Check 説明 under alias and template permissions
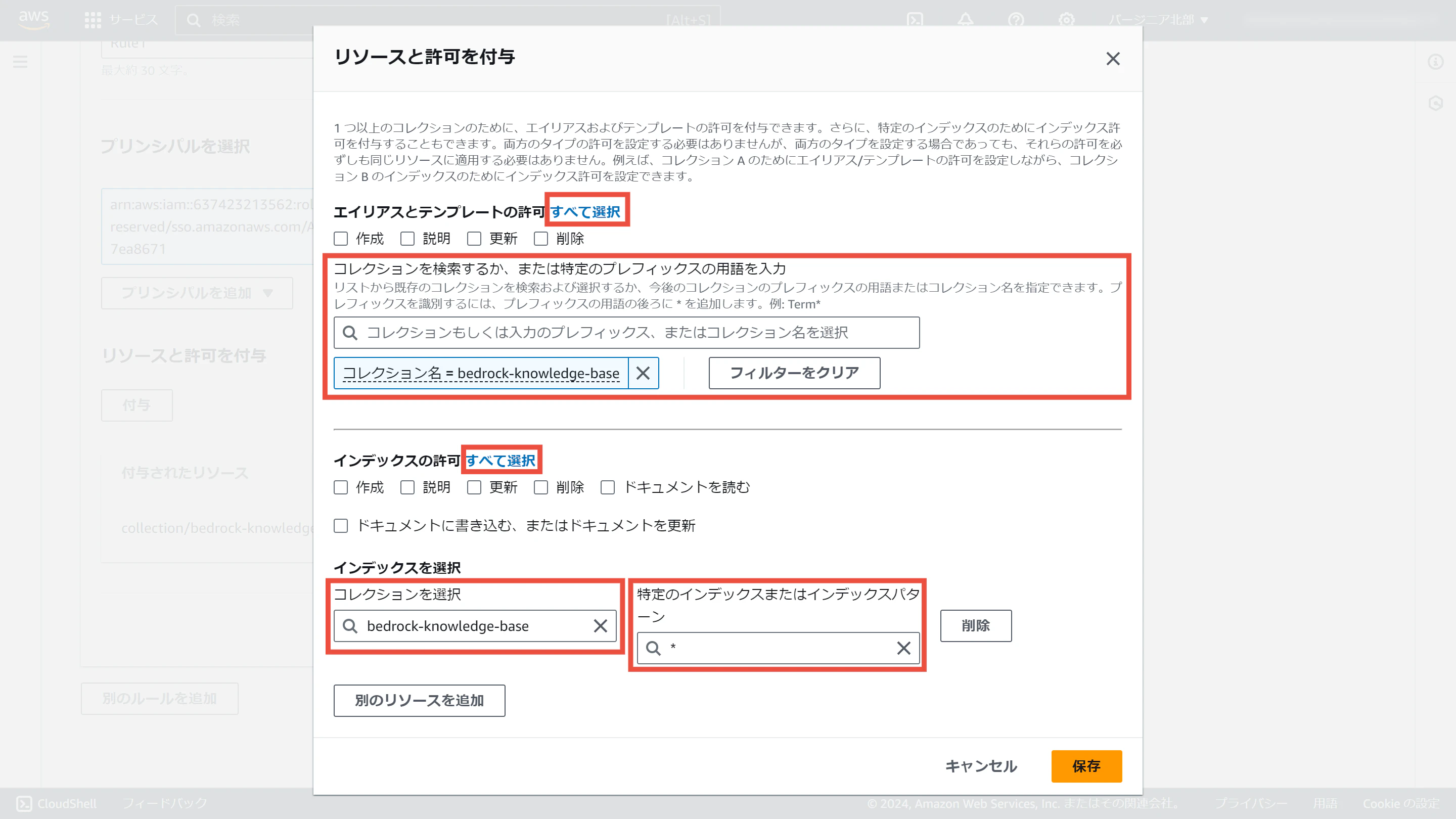1456x819 pixels. [407, 239]
